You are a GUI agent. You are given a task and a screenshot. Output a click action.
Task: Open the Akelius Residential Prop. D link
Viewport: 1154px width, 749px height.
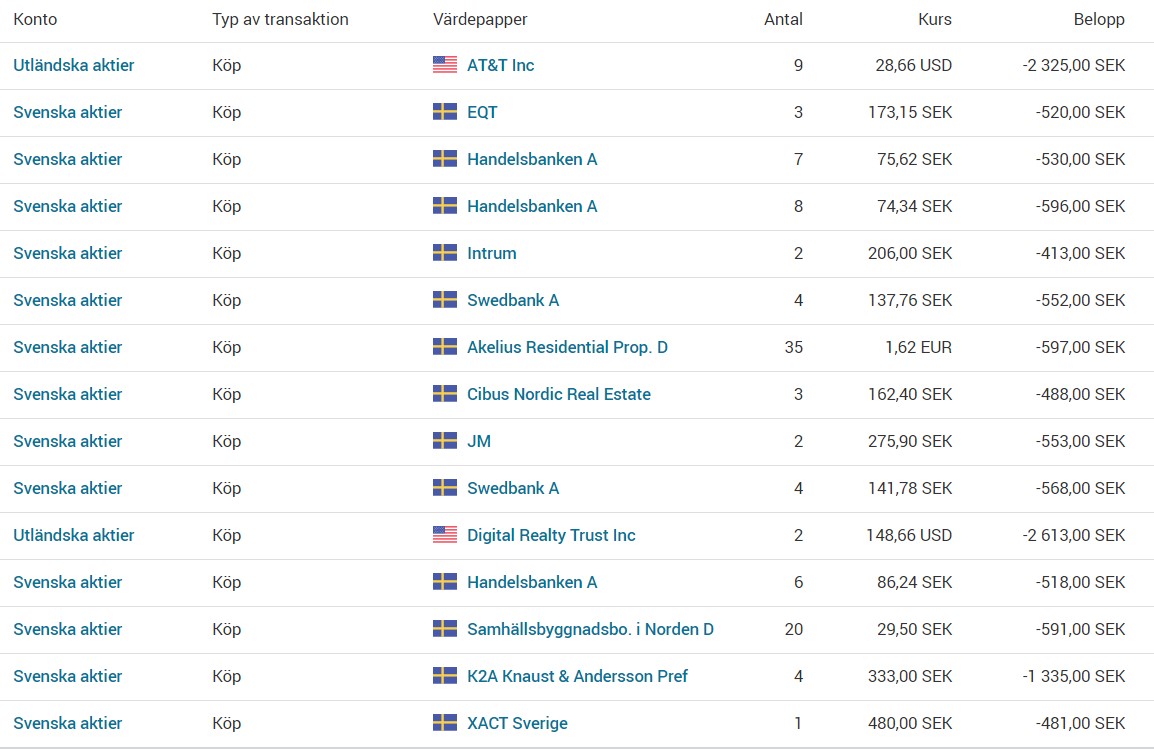tap(567, 347)
